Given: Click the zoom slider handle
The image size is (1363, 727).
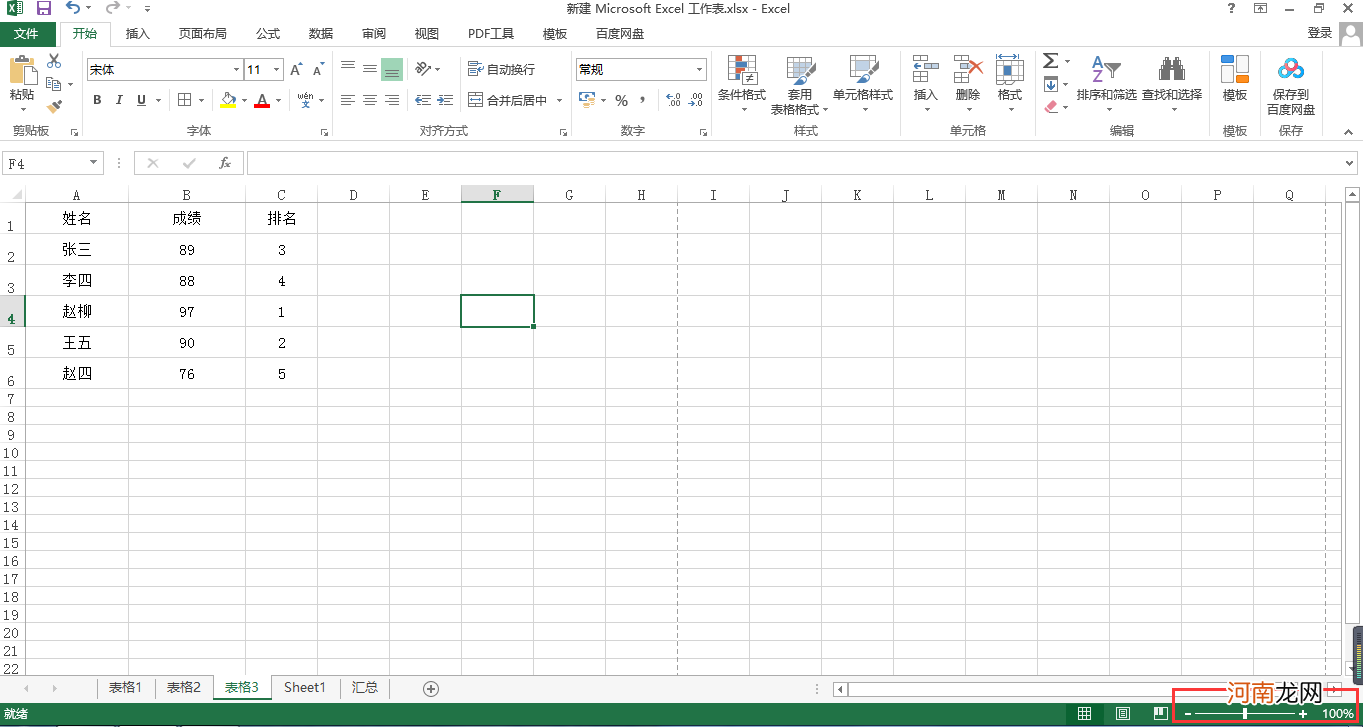Looking at the screenshot, I should tap(1245, 714).
